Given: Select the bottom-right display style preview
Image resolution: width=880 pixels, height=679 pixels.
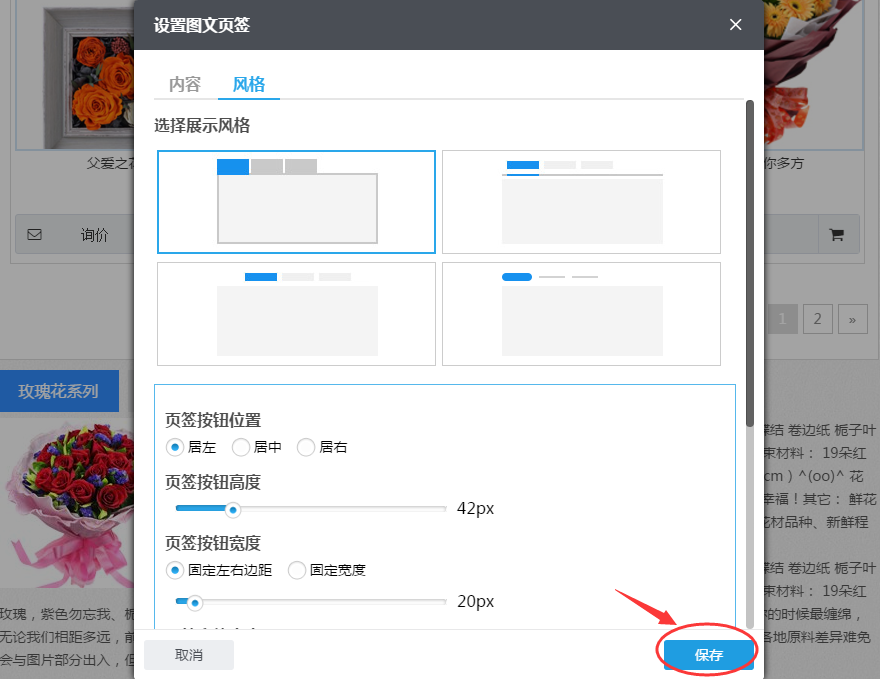Looking at the screenshot, I should 581,313.
